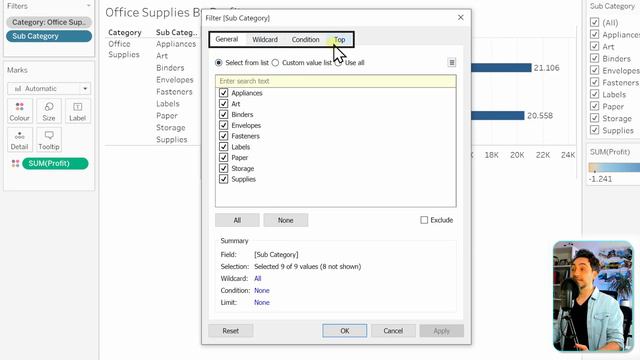Toggle Paper in the right Sub Category panel
The height and width of the screenshot is (360, 640).
click(594, 106)
